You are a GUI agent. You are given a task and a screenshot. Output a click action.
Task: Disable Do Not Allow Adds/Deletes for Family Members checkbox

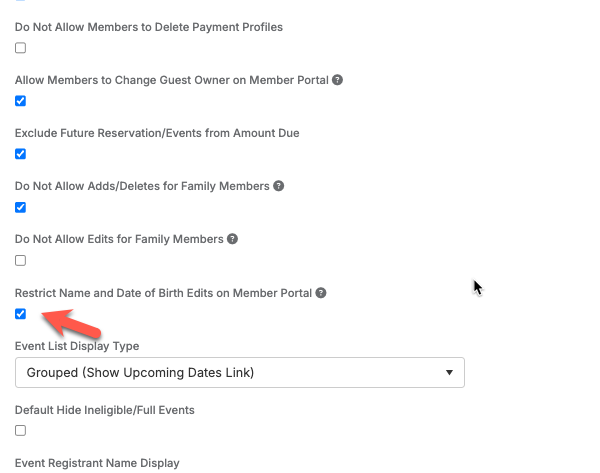click(x=21, y=208)
